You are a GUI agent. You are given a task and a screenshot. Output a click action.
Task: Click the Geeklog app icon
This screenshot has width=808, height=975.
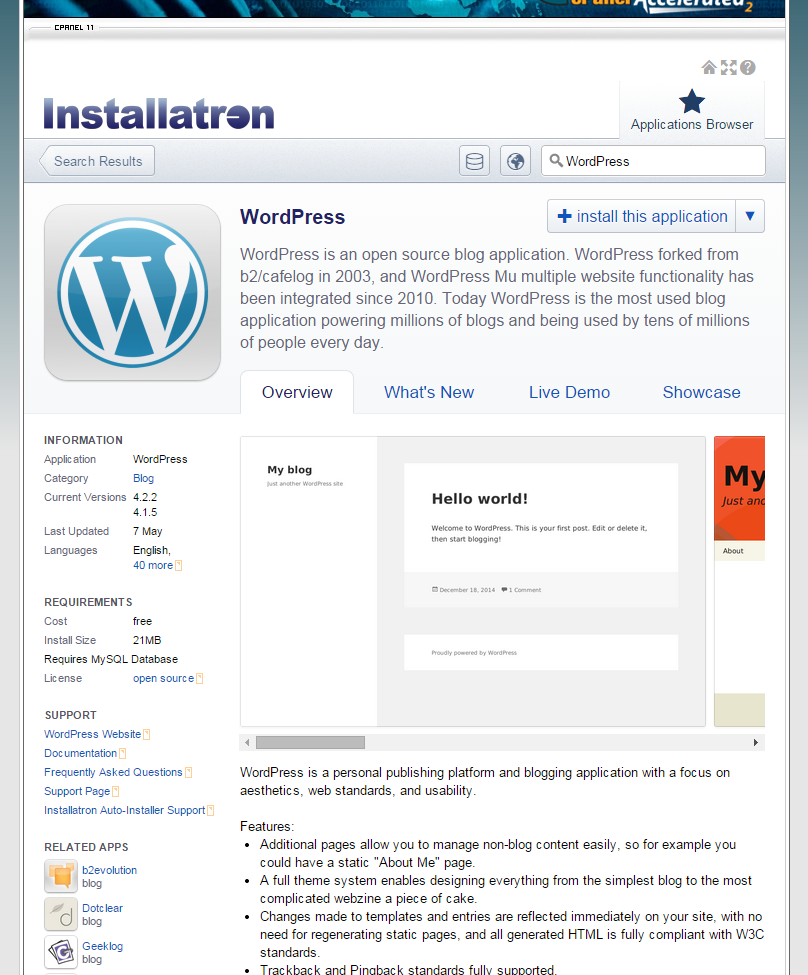pos(61,952)
